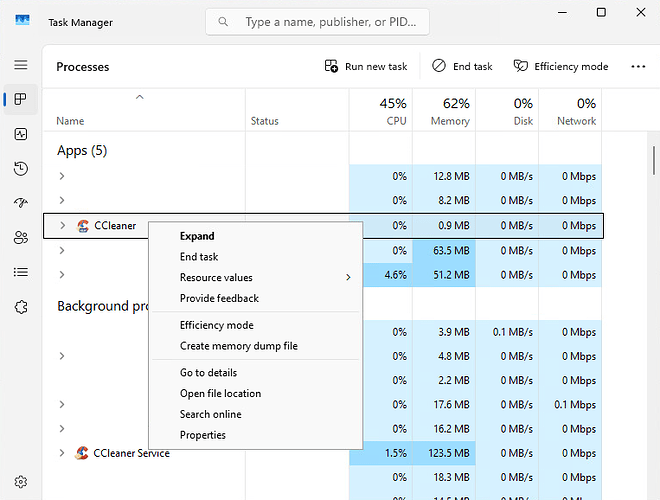This screenshot has height=500, width=660.
Task: Open the Services sidebar page
Action: [x=21, y=307]
